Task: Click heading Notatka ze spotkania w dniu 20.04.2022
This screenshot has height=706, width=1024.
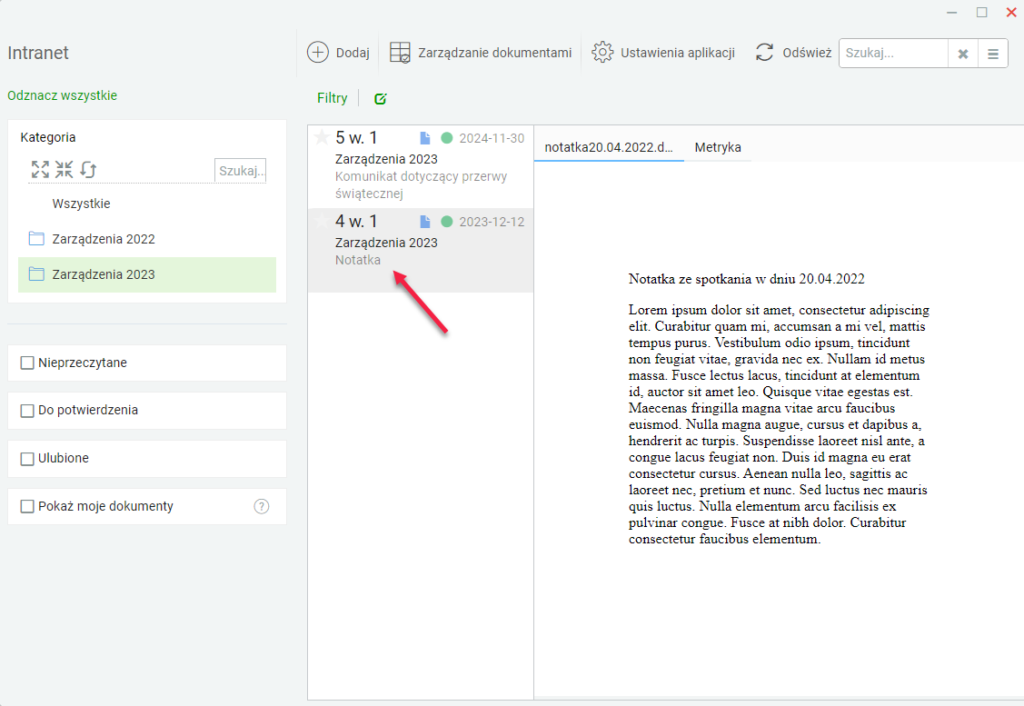Action: pyautogui.click(x=746, y=279)
